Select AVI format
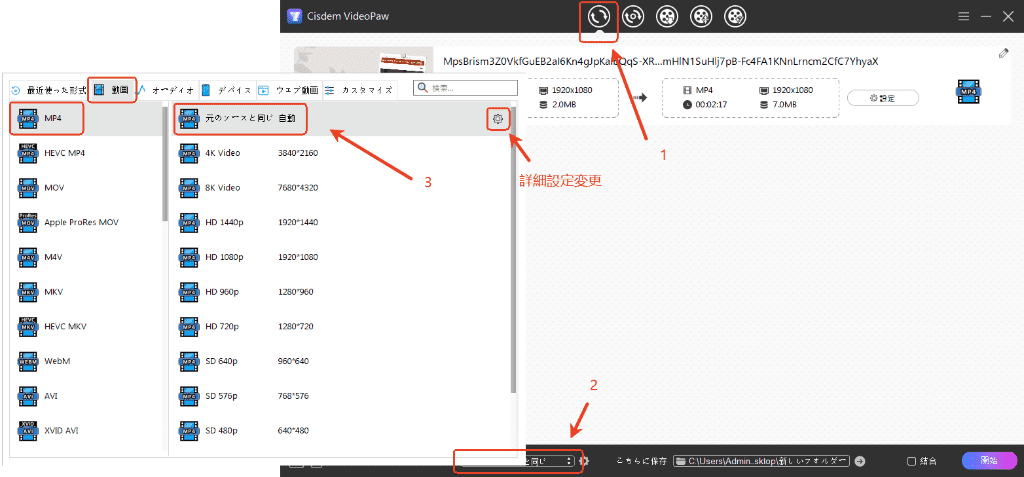Viewport: 1024px width, 477px height. [x=85, y=396]
